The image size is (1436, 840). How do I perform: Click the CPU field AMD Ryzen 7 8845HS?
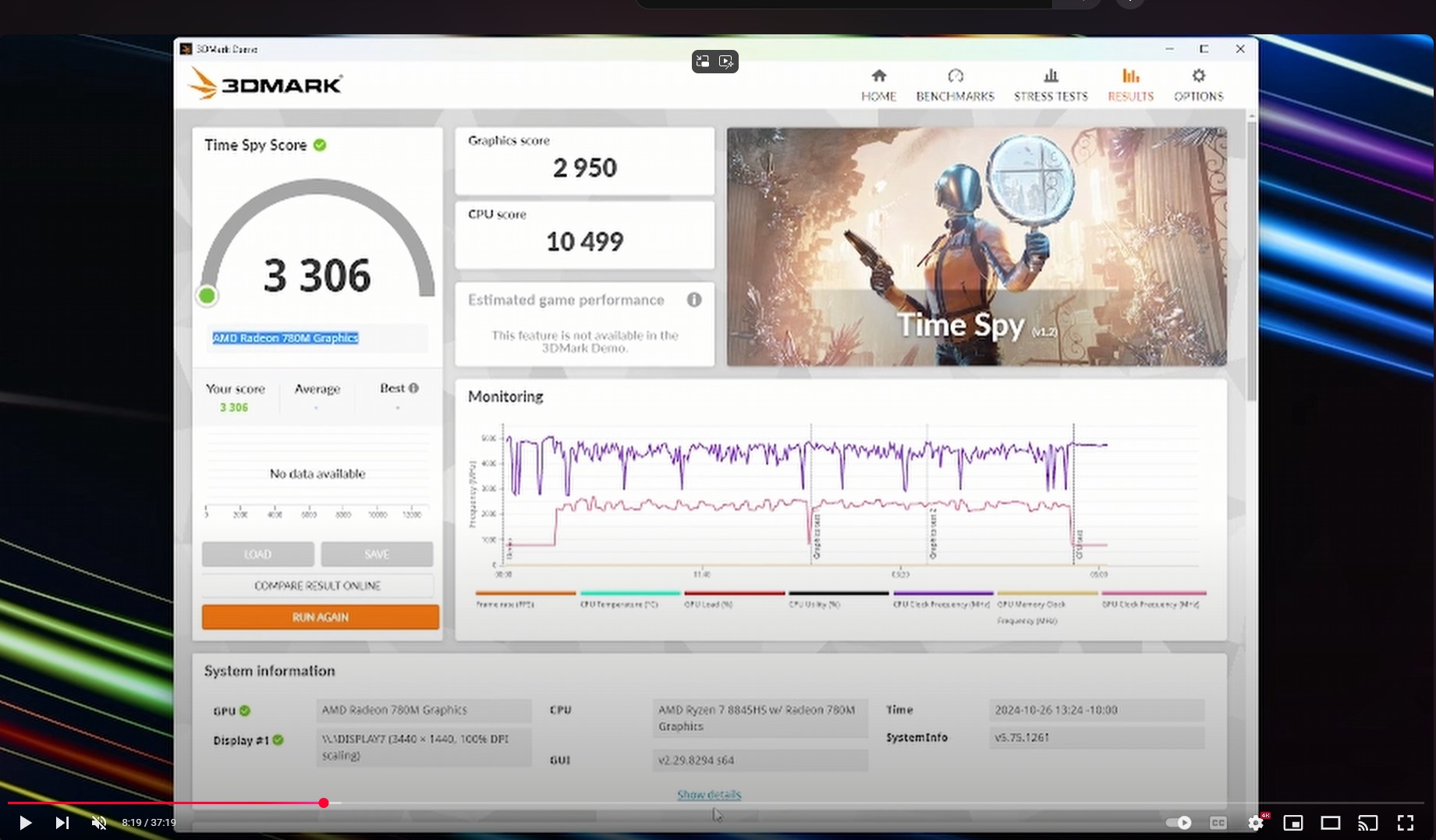(x=760, y=718)
